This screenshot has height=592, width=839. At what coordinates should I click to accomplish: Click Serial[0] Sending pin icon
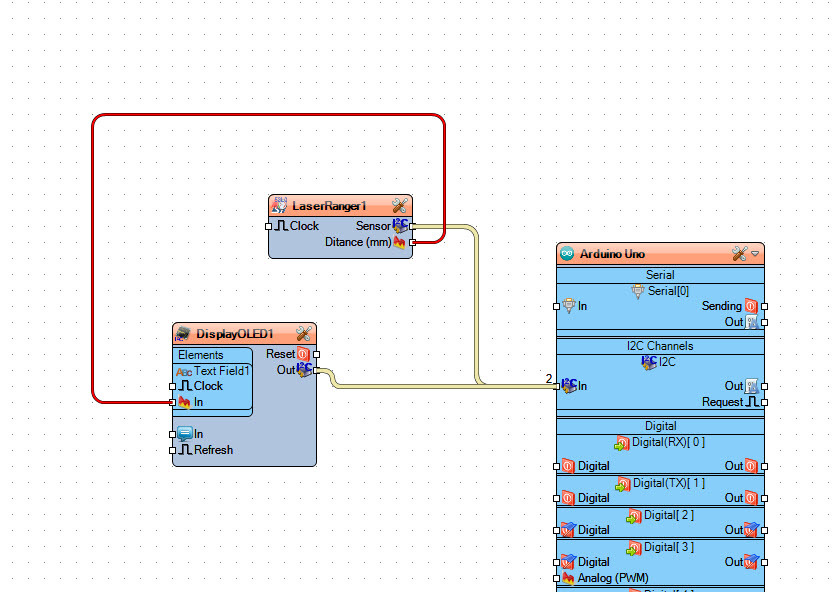click(751, 306)
